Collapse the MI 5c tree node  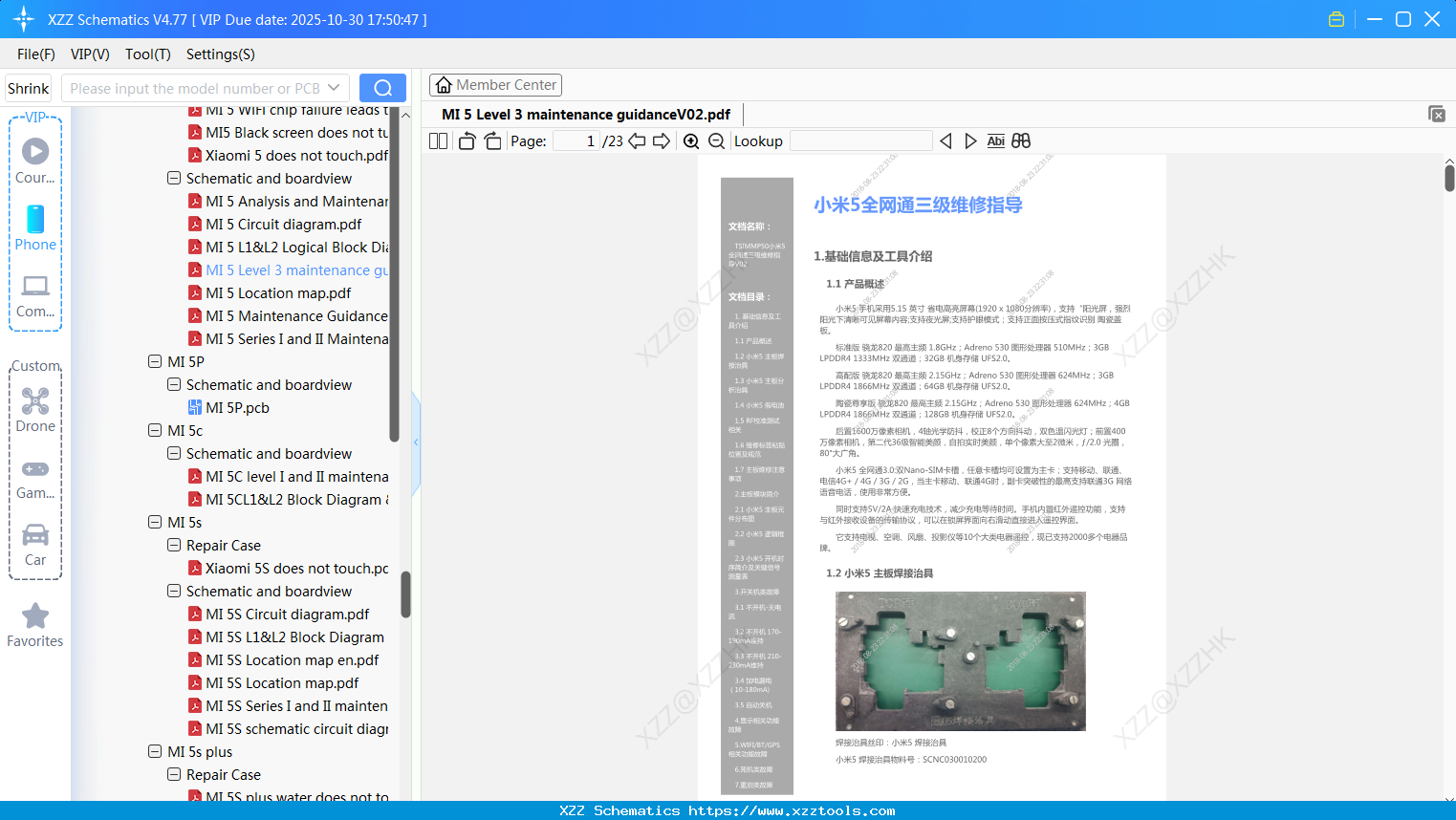pyautogui.click(x=155, y=431)
